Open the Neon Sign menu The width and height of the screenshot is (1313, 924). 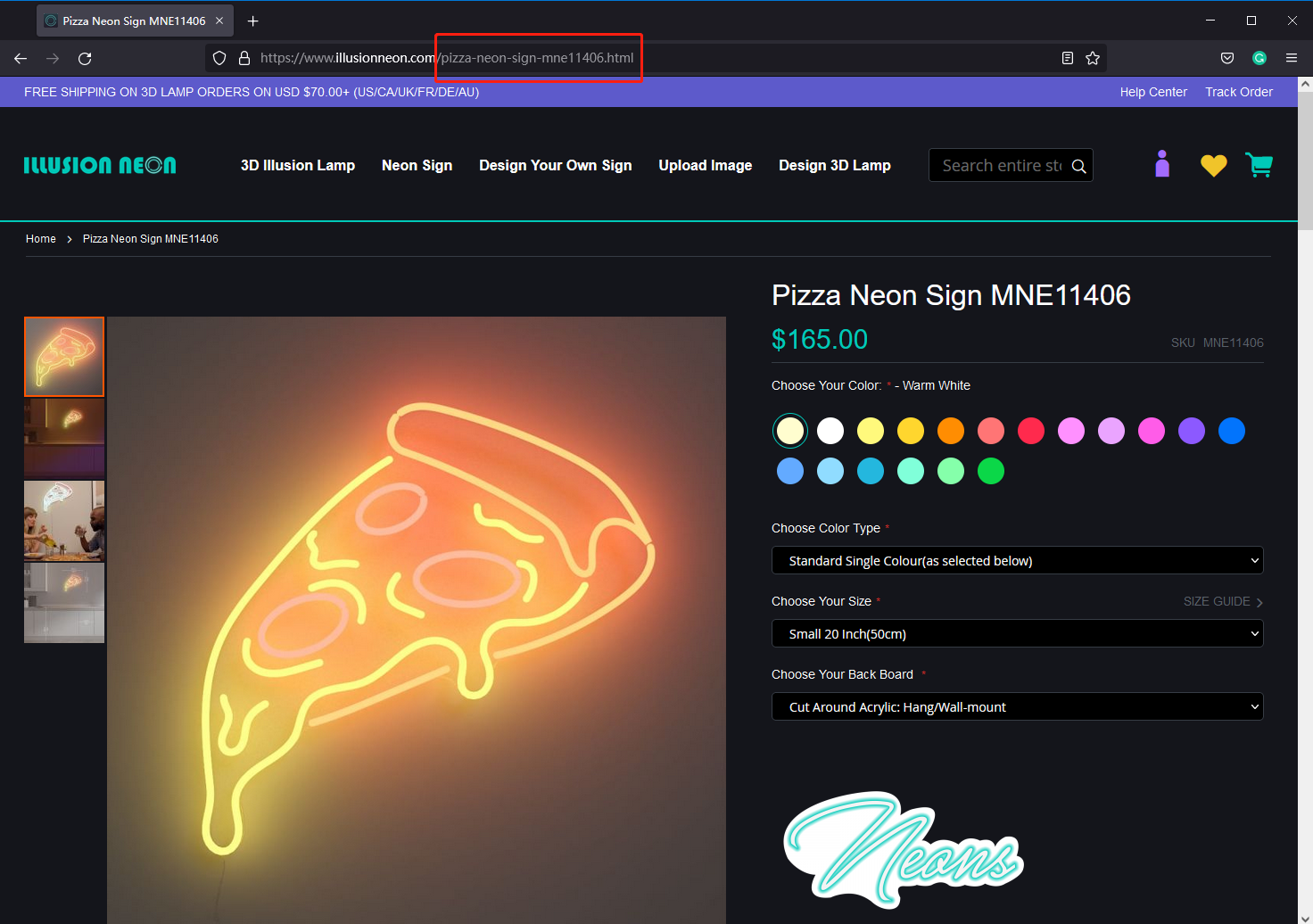(x=417, y=165)
